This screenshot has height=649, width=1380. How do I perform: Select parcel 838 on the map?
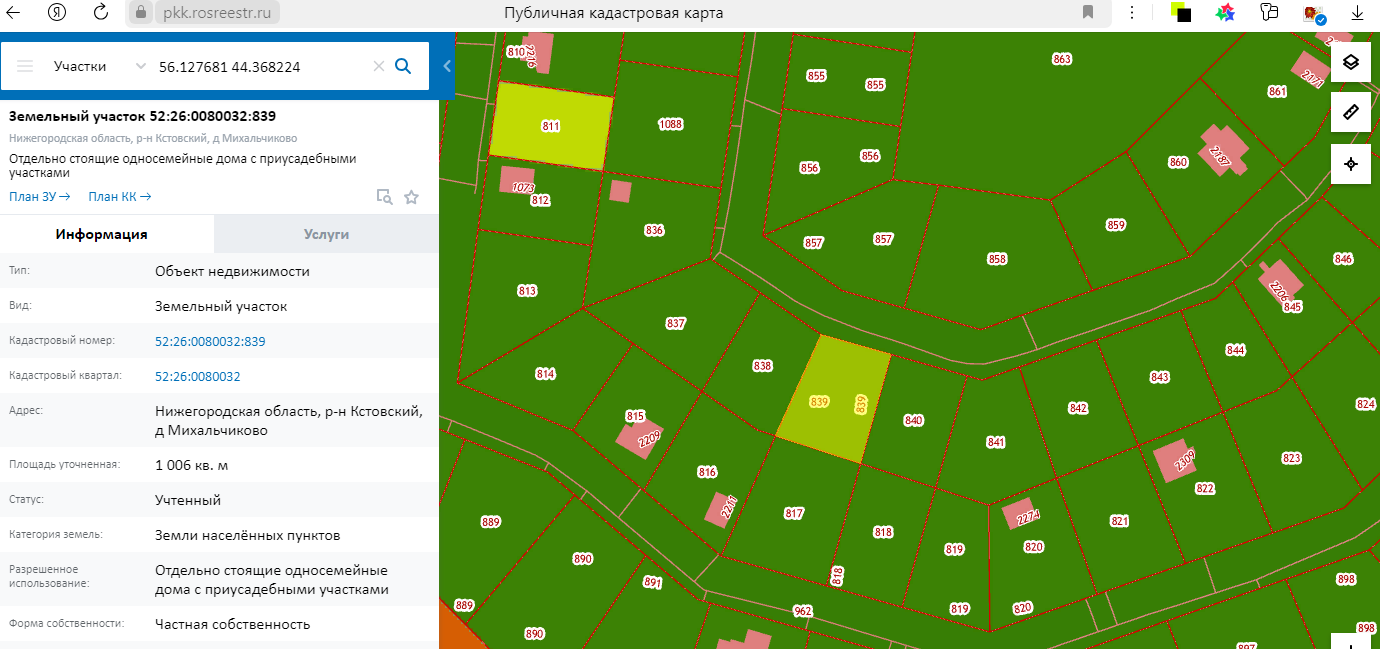tap(763, 366)
